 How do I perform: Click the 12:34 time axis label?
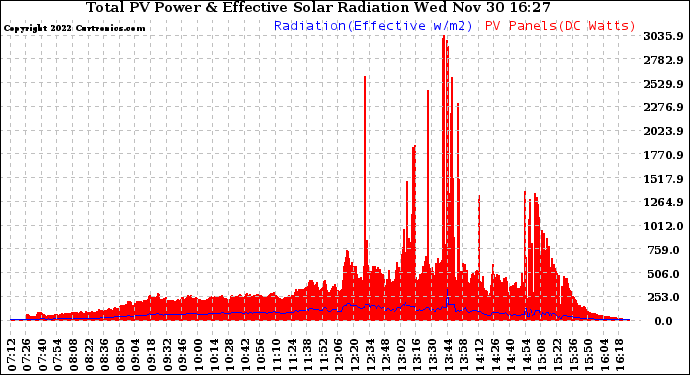tap(370, 355)
